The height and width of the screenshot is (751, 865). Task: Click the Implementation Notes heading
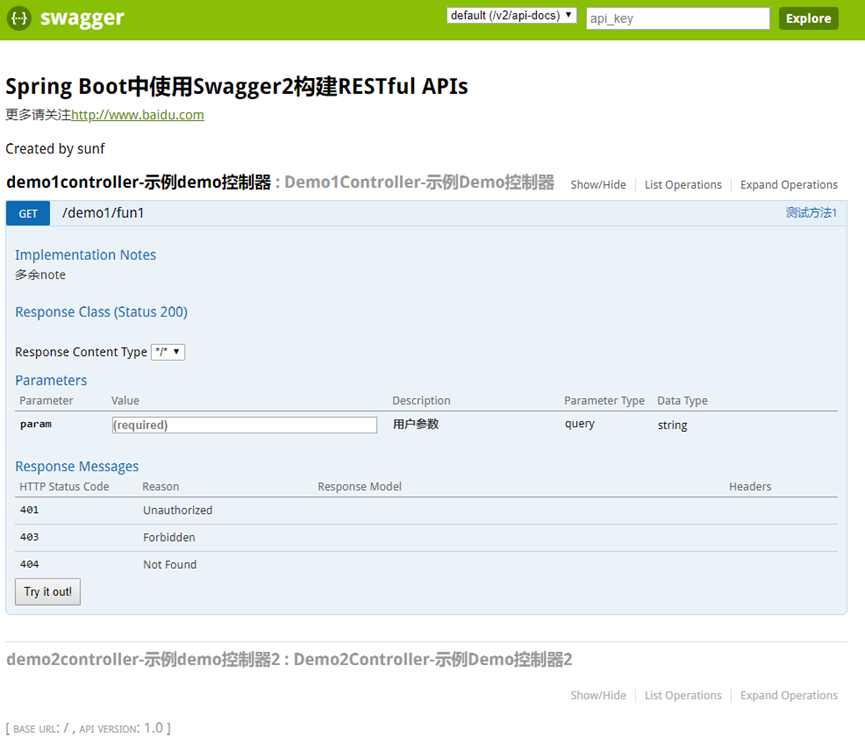pos(86,255)
